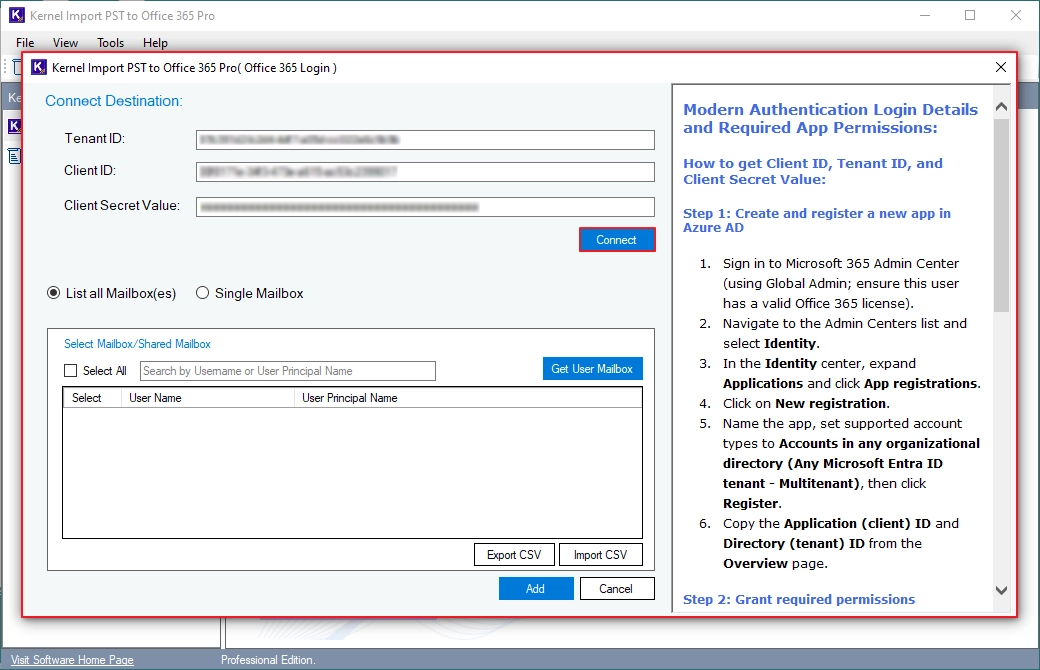Click the Export CSV button
This screenshot has width=1040, height=670.
[514, 555]
